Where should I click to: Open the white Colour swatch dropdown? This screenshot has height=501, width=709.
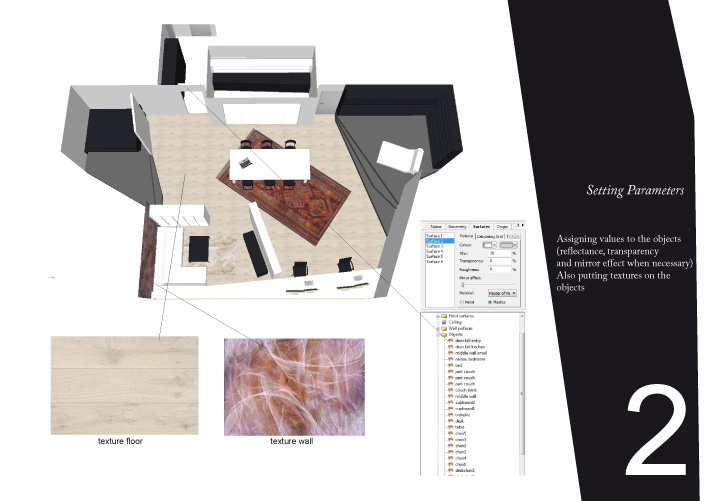click(x=490, y=245)
